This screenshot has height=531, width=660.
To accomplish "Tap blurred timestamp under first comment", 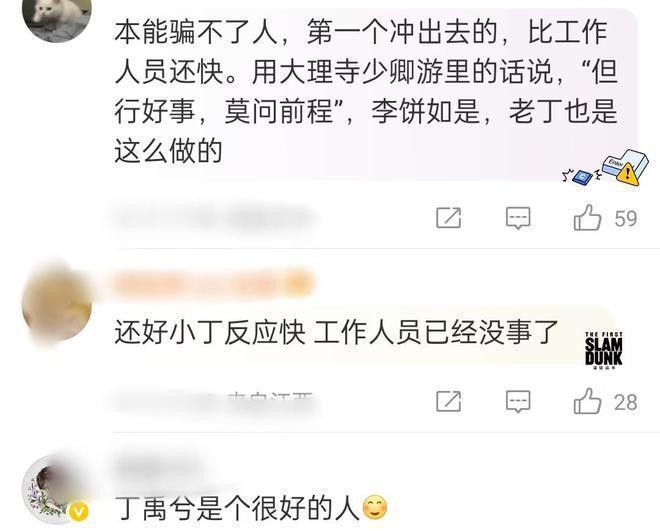I will (213, 219).
